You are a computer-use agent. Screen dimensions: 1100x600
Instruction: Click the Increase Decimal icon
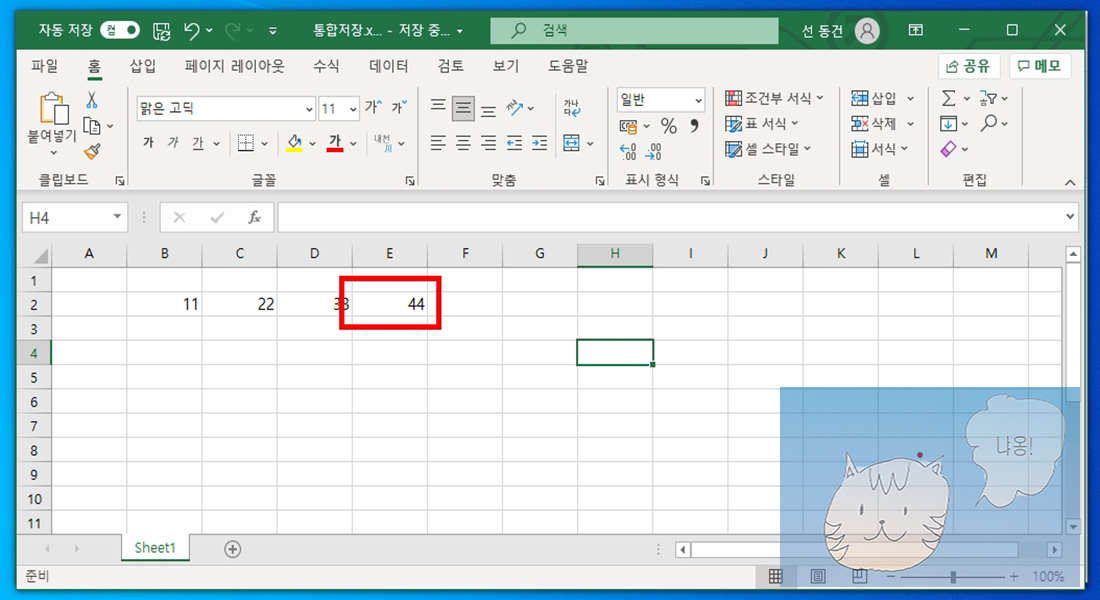pos(628,152)
